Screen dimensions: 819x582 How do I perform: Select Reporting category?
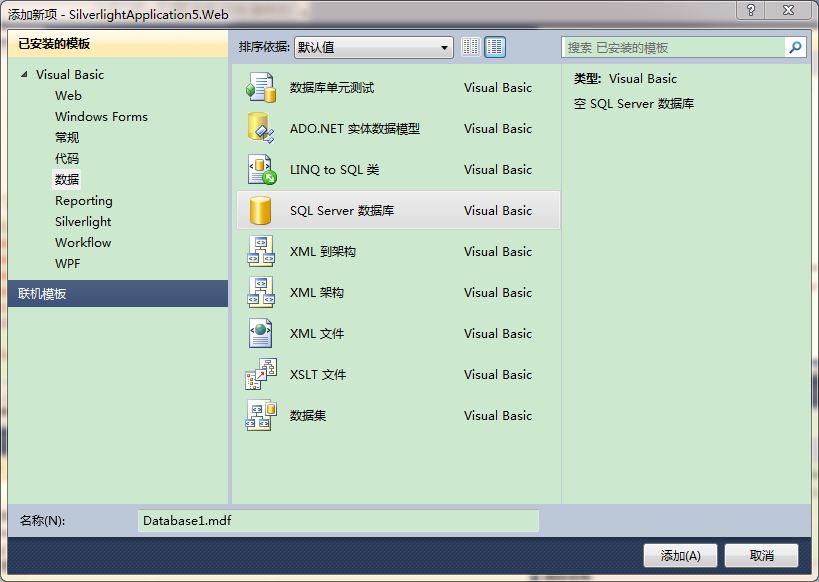click(x=84, y=201)
